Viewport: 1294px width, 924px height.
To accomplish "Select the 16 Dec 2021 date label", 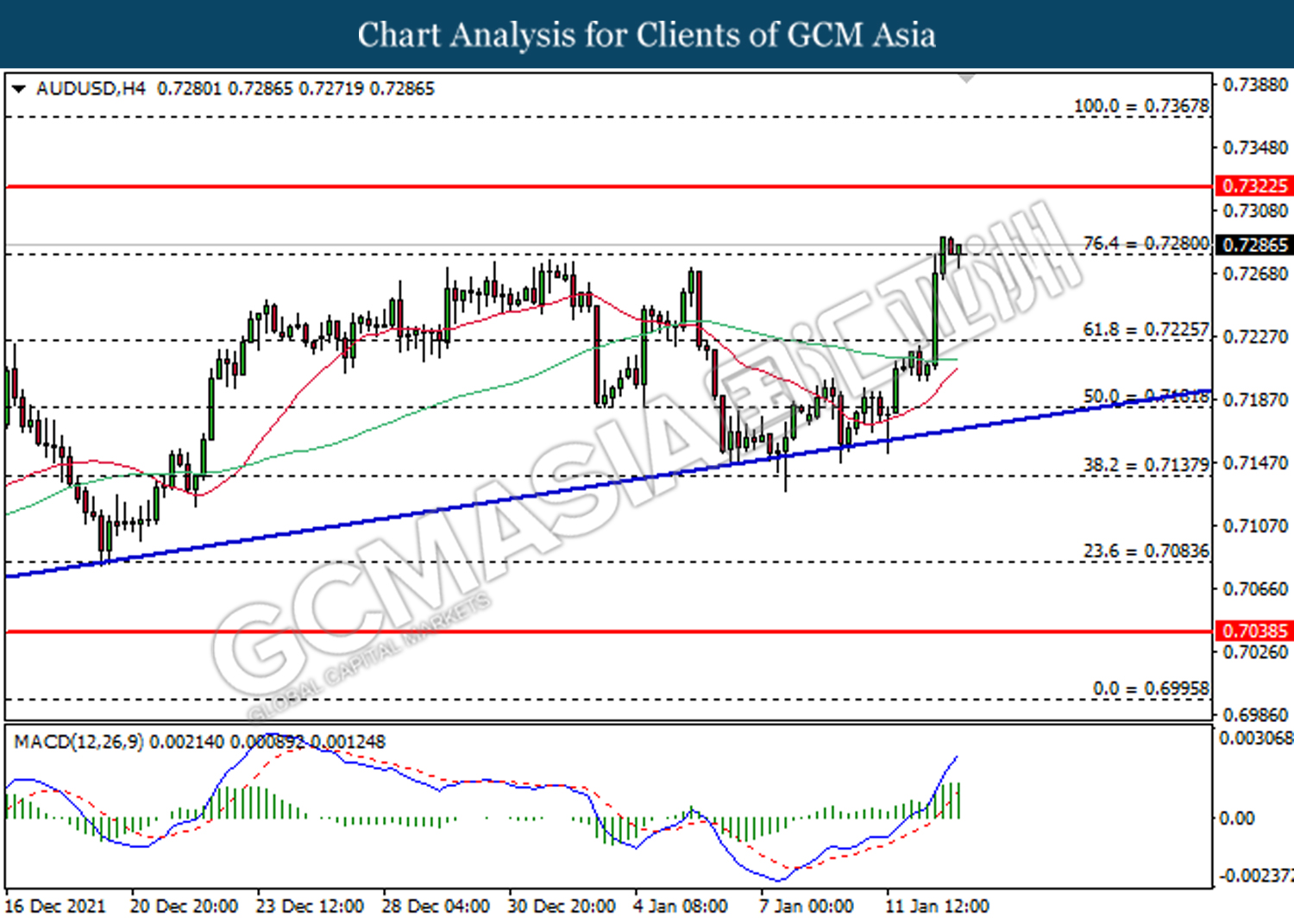I will click(x=55, y=907).
